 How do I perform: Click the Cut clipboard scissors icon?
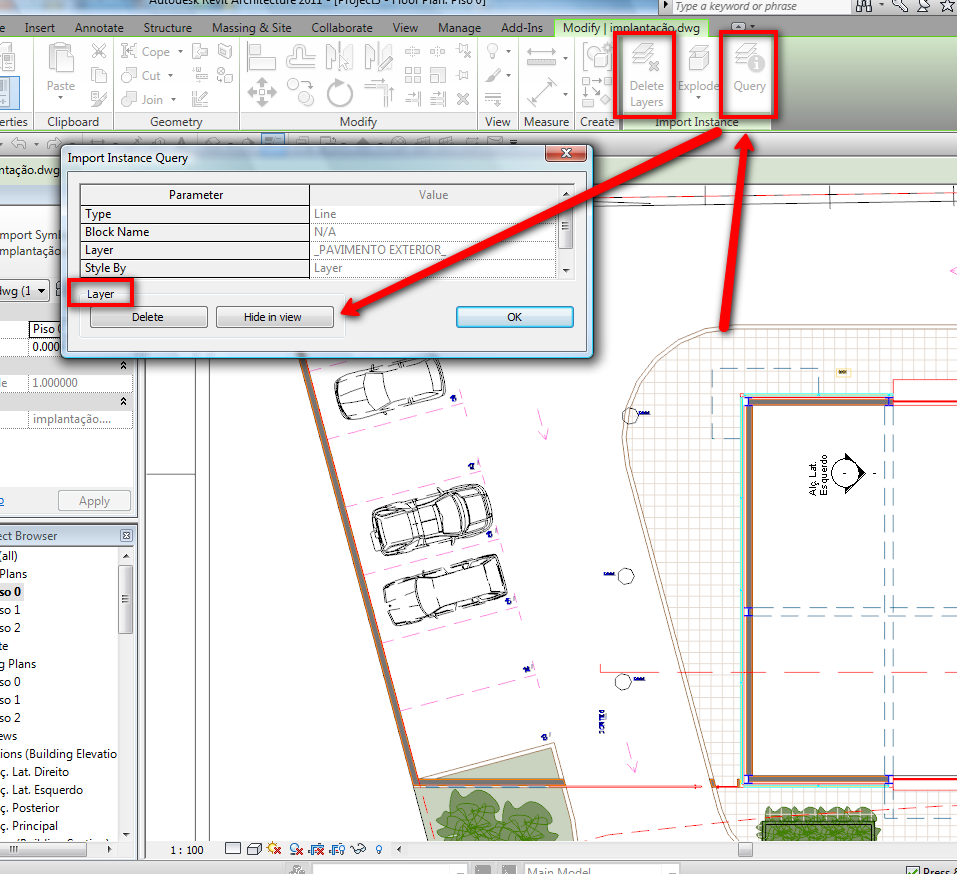pyautogui.click(x=99, y=51)
